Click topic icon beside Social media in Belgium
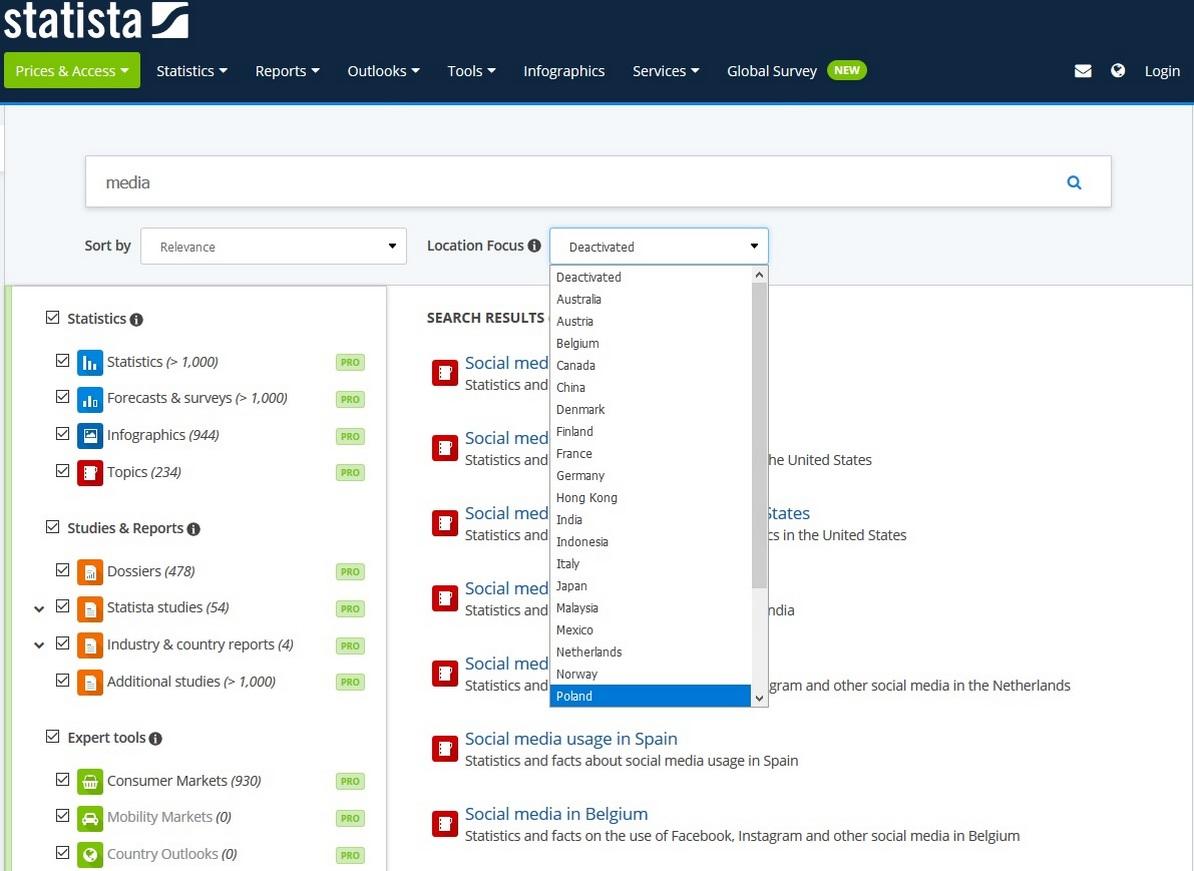Image resolution: width=1194 pixels, height=871 pixels. pos(445,824)
